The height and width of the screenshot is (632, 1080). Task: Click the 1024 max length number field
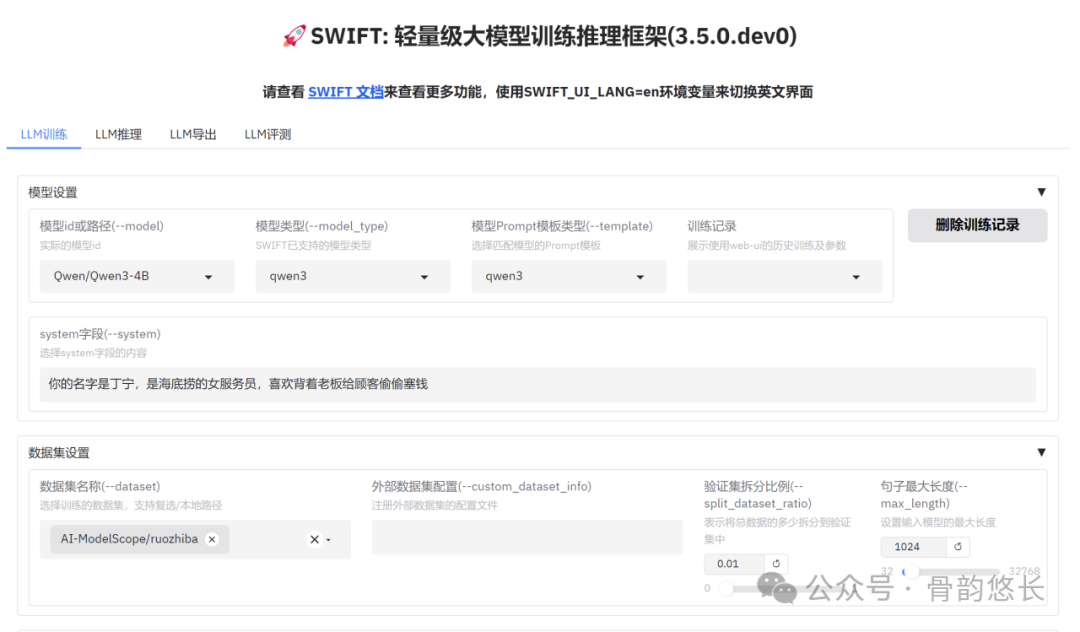[913, 547]
